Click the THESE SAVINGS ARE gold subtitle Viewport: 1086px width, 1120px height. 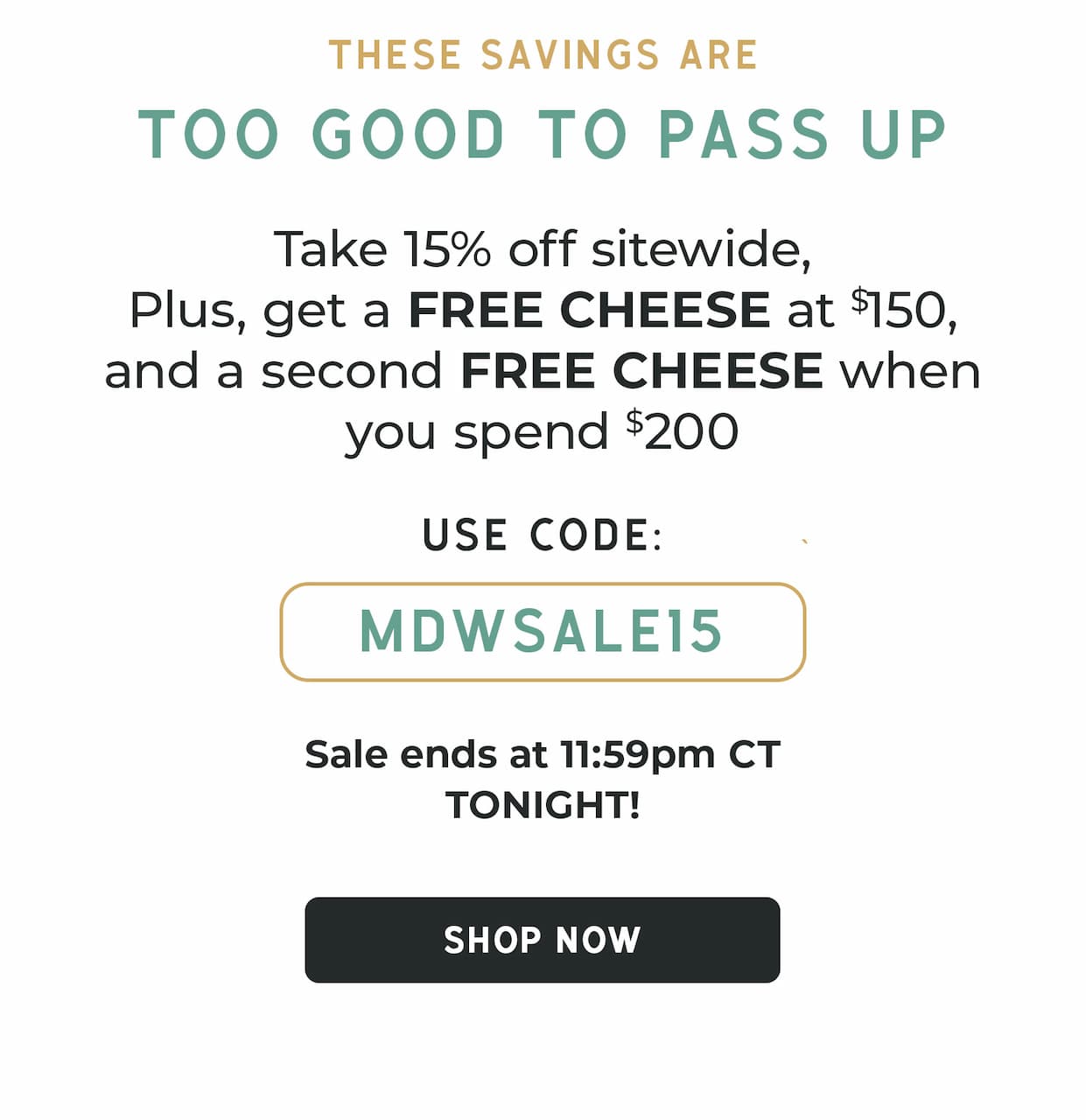543,55
